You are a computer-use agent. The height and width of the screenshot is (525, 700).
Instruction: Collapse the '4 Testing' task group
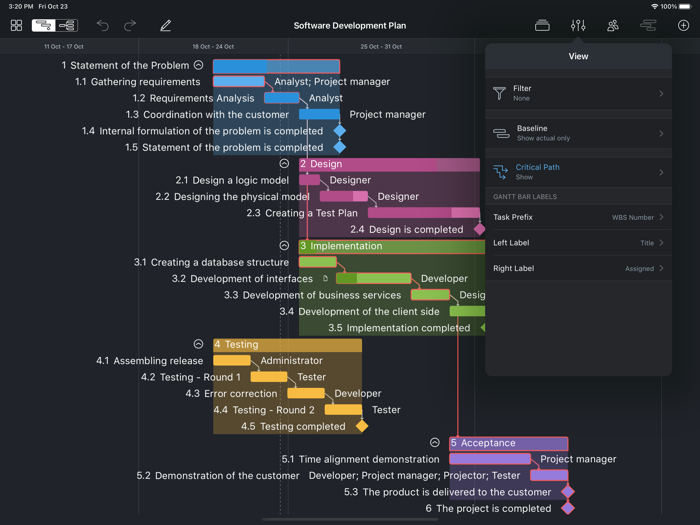[x=198, y=345]
